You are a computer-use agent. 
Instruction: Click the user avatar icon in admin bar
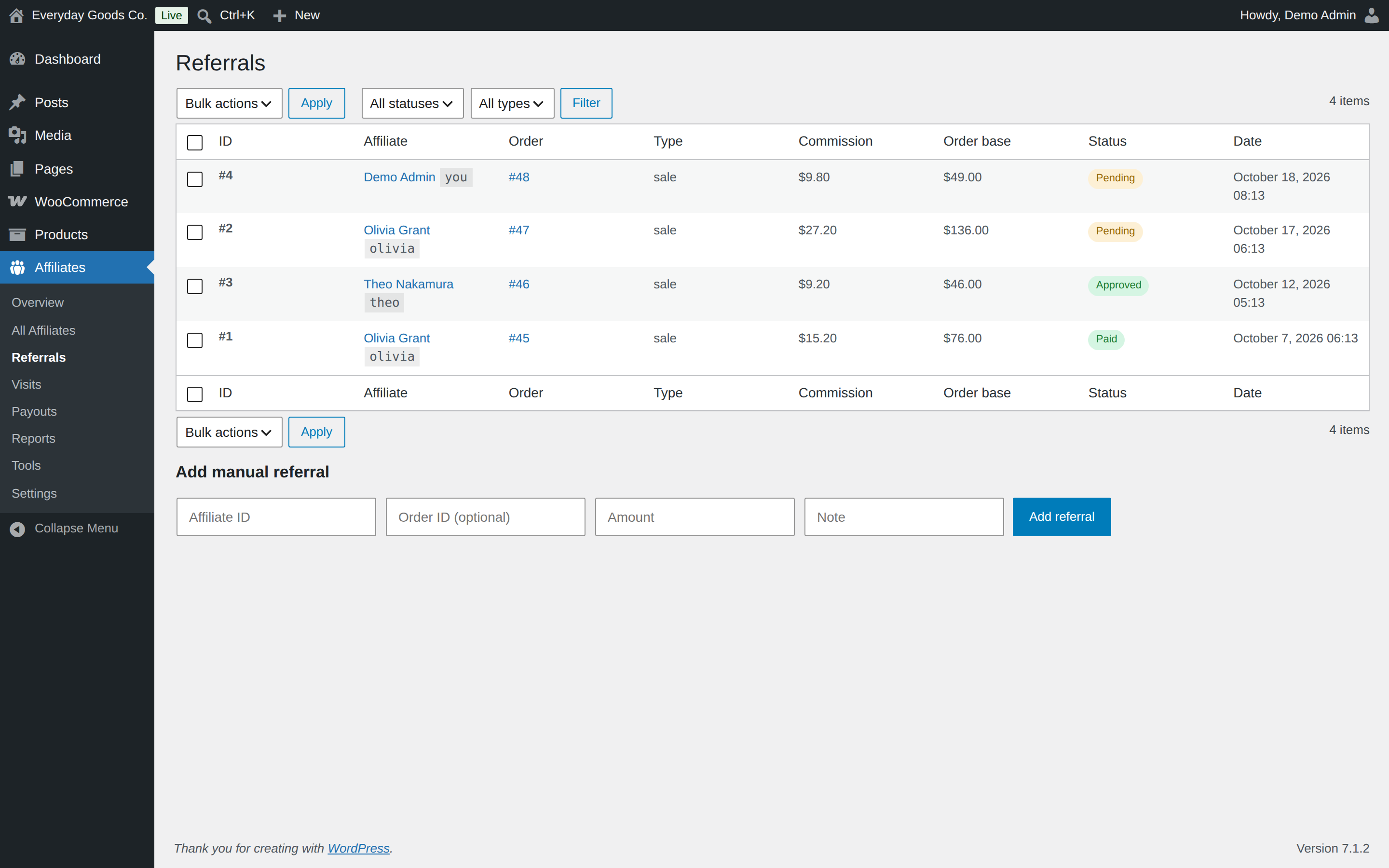(x=1371, y=15)
